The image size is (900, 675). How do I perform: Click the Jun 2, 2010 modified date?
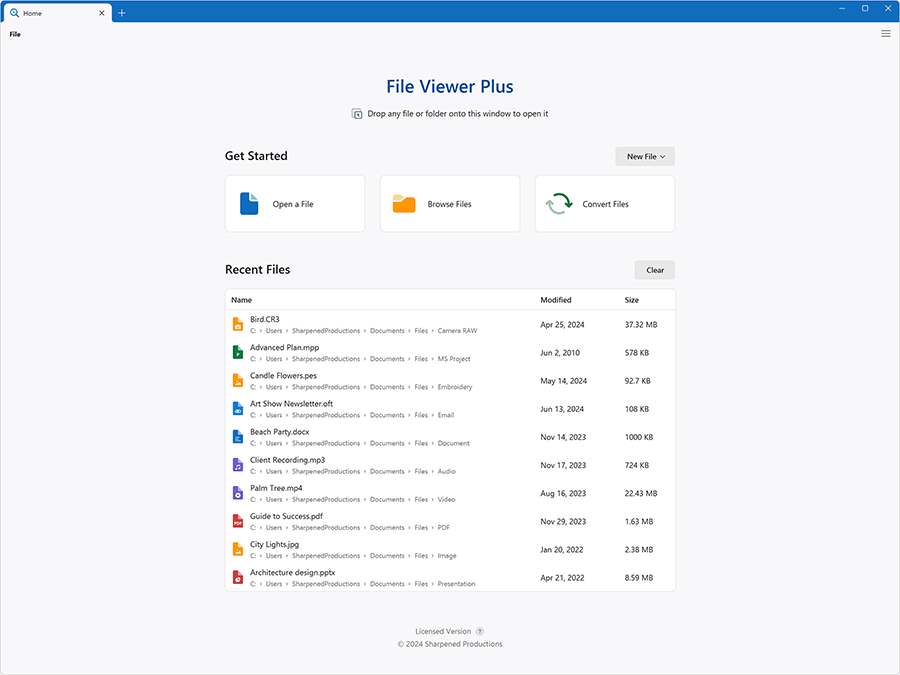(560, 353)
